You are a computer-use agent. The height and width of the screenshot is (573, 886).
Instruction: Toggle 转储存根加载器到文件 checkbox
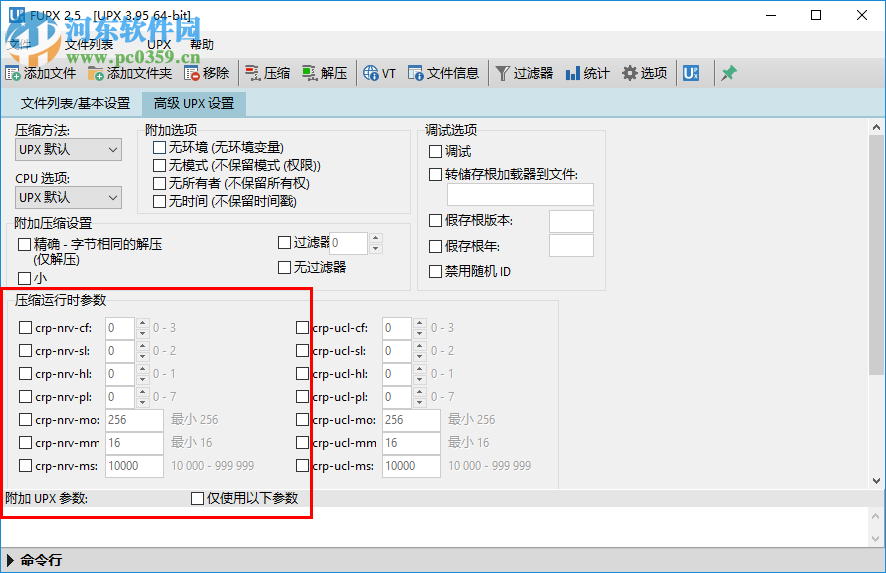tap(435, 175)
